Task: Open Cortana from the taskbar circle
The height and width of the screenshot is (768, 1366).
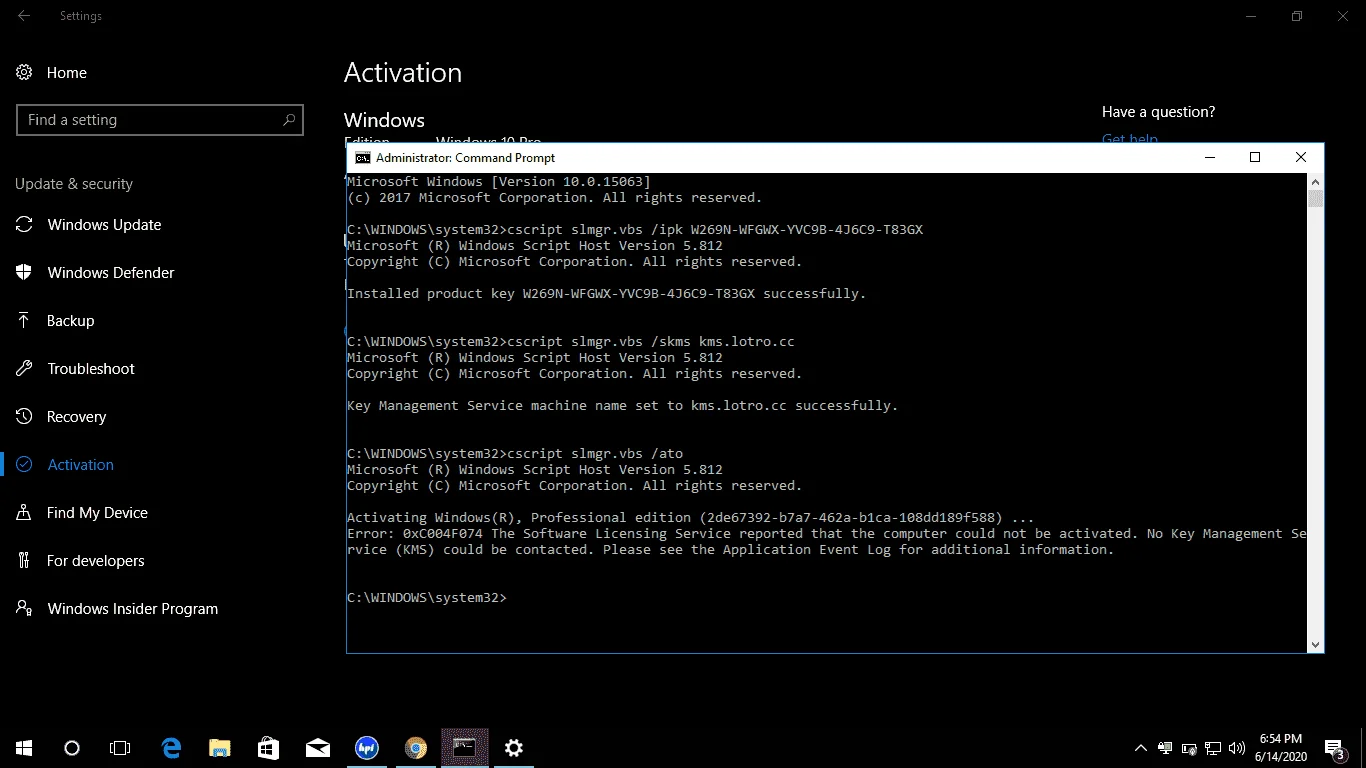Action: tap(72, 748)
